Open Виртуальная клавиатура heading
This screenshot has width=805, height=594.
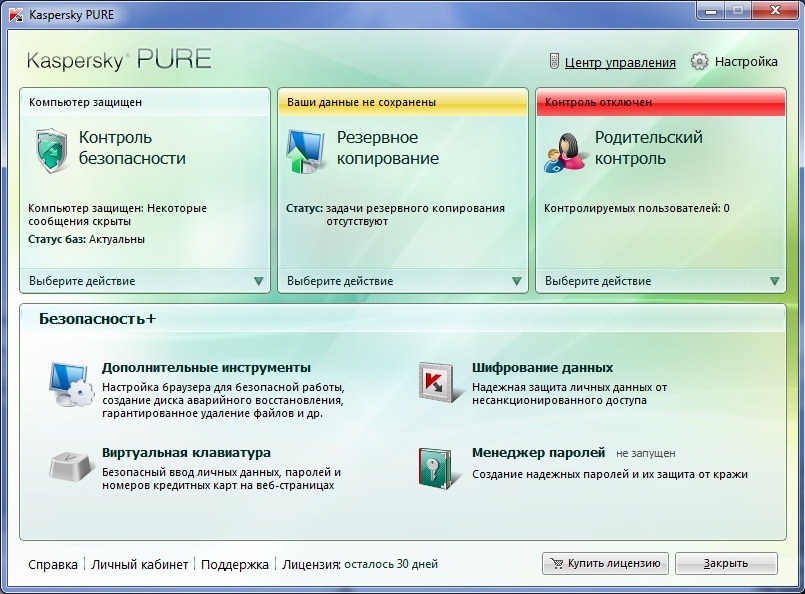click(186, 453)
